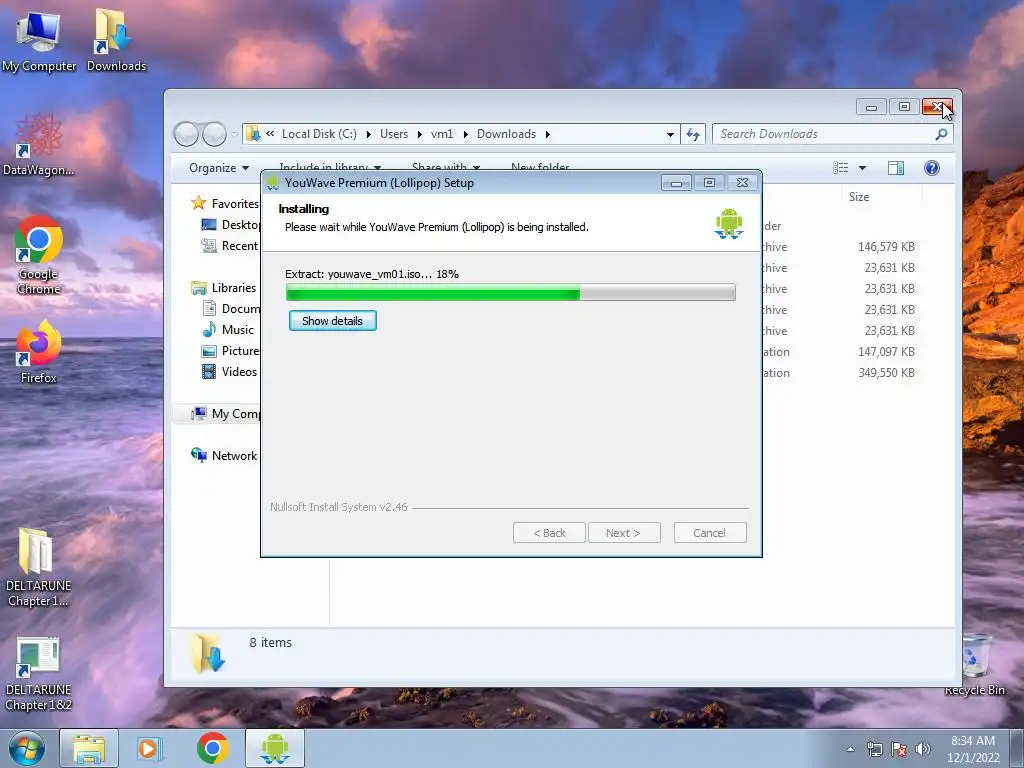
Task: Select Desktop under Favorites
Action: point(231,225)
